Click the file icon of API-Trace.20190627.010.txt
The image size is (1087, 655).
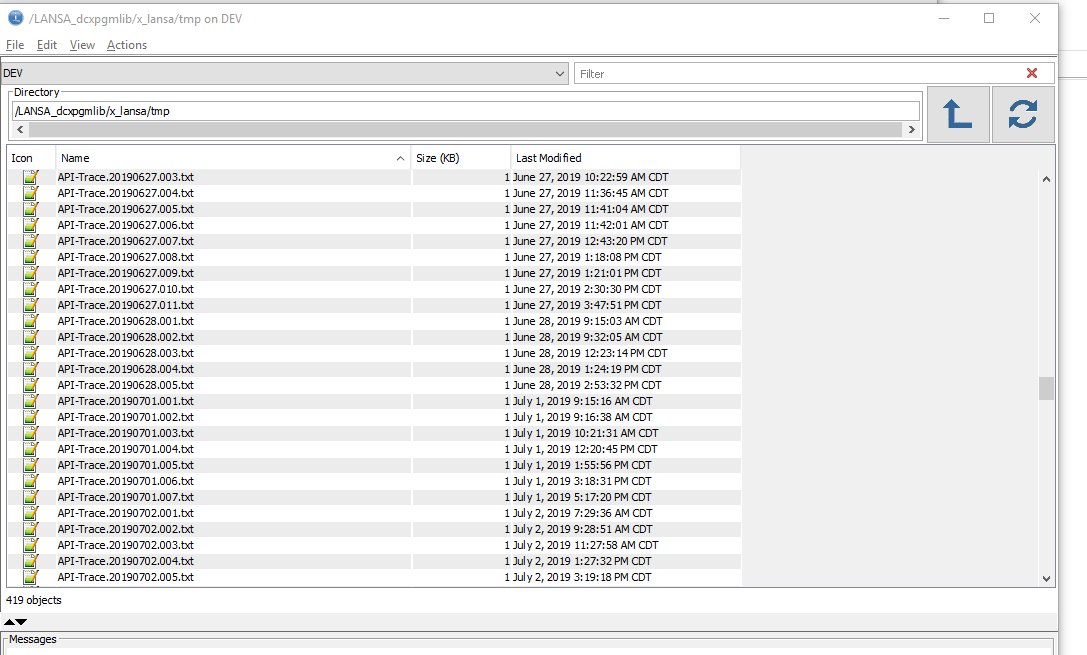point(31,288)
